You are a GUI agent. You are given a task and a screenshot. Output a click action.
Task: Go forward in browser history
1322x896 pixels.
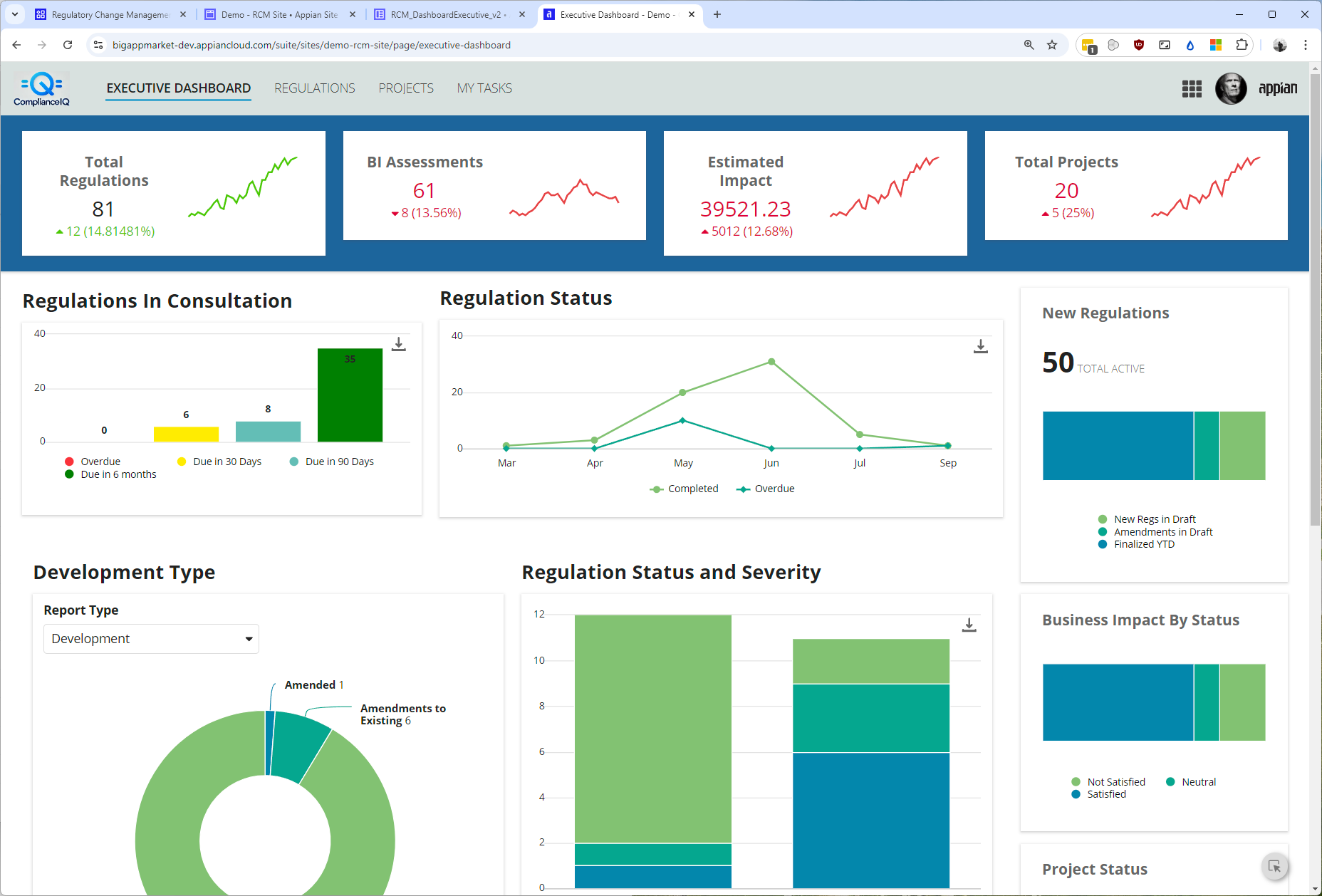coord(42,45)
